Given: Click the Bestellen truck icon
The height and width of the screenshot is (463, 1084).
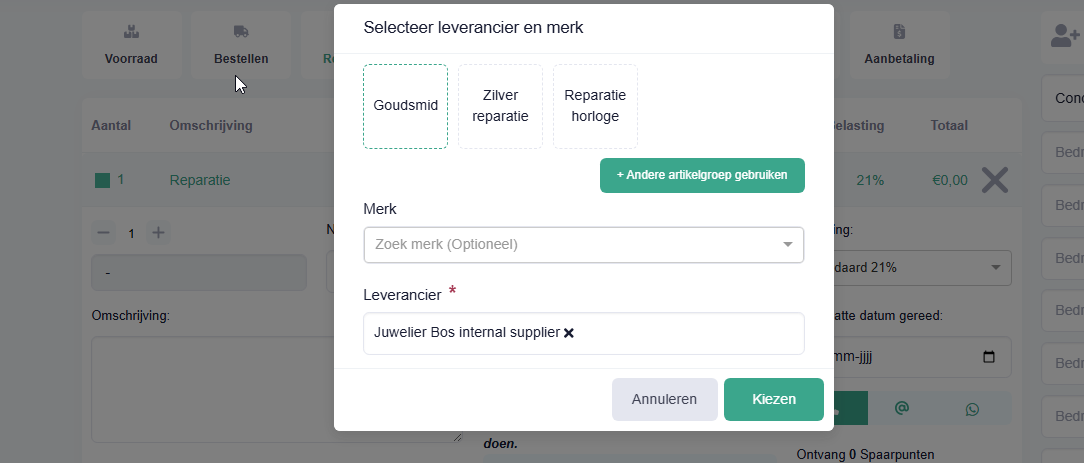Looking at the screenshot, I should pos(241,31).
